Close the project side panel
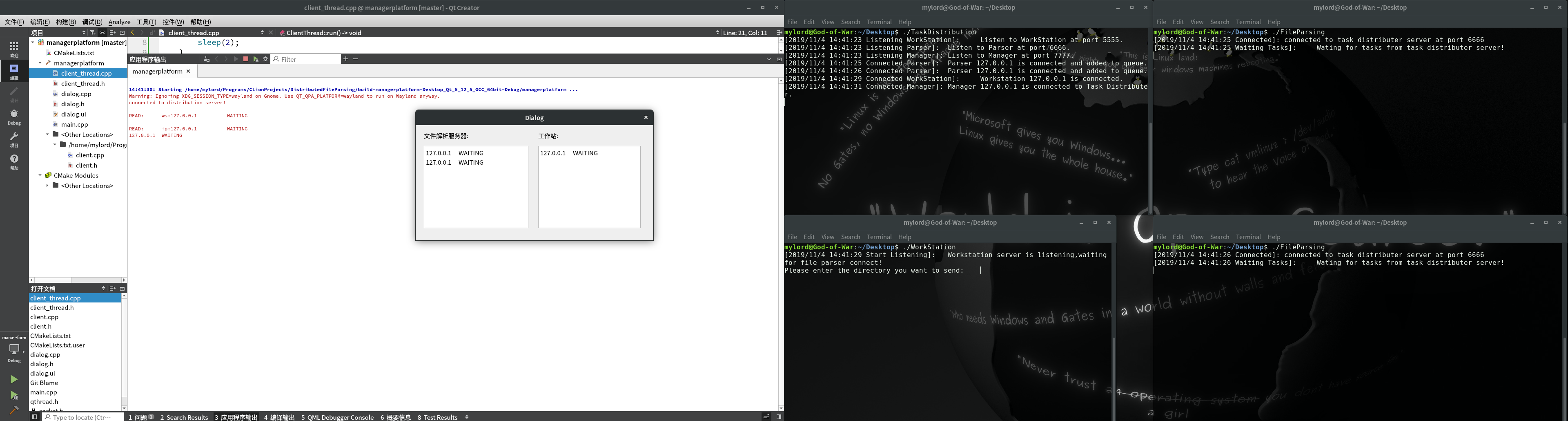The height and width of the screenshot is (421, 1568). pos(122,32)
